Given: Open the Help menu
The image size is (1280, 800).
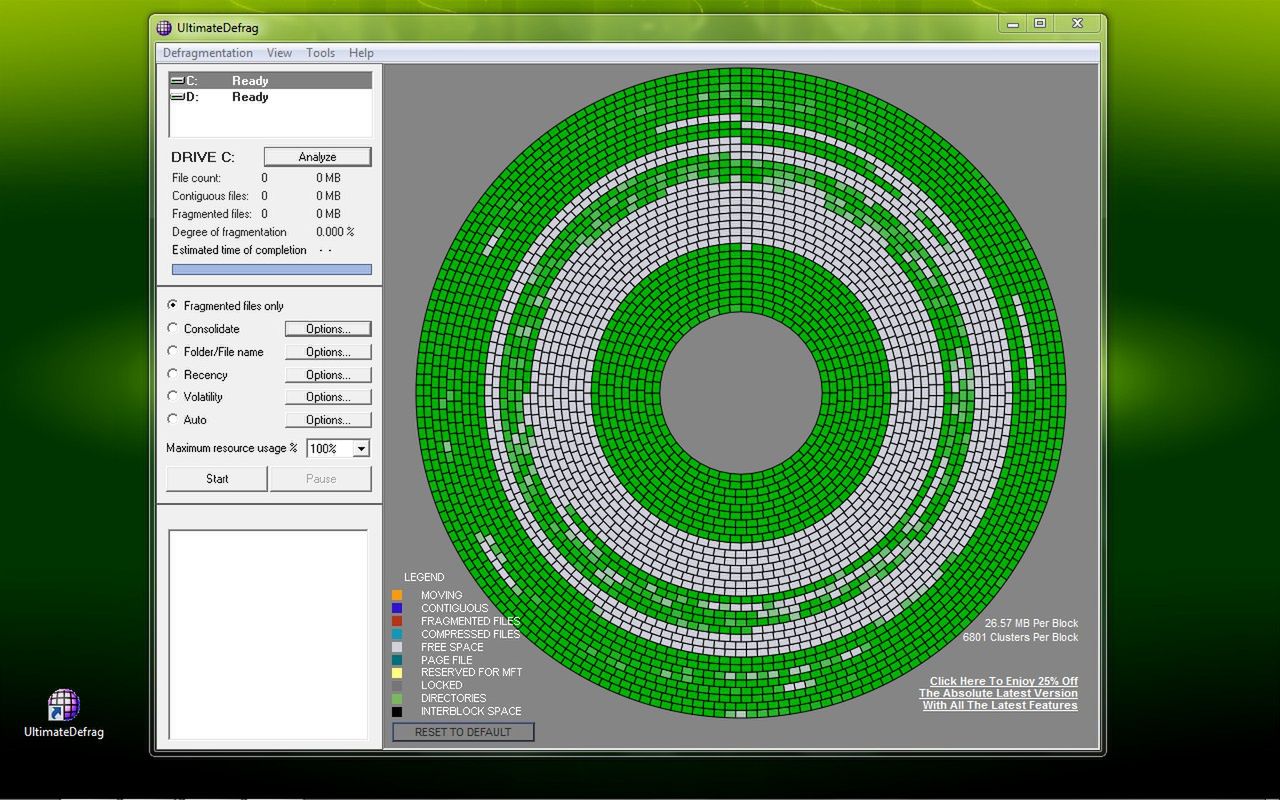Looking at the screenshot, I should coord(361,53).
